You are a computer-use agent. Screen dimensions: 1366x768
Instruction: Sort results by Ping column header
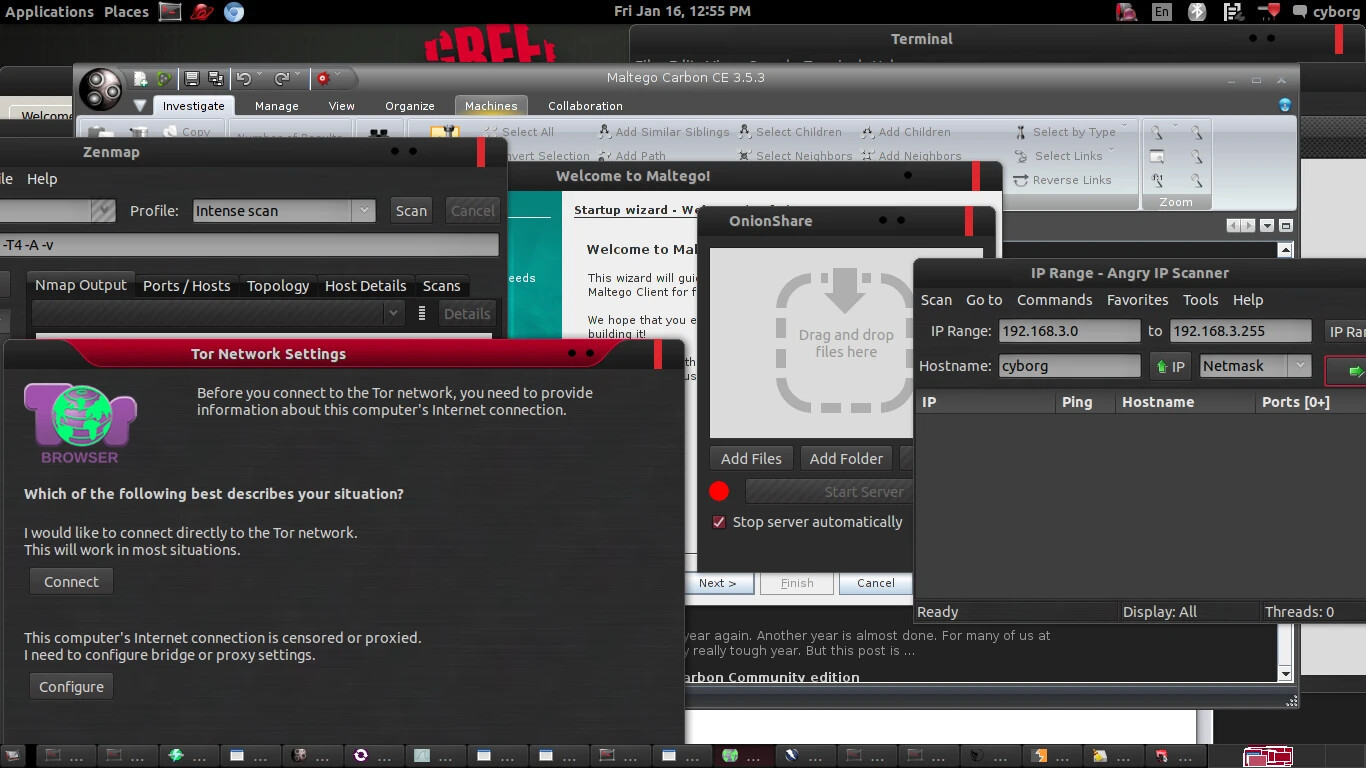click(x=1085, y=402)
